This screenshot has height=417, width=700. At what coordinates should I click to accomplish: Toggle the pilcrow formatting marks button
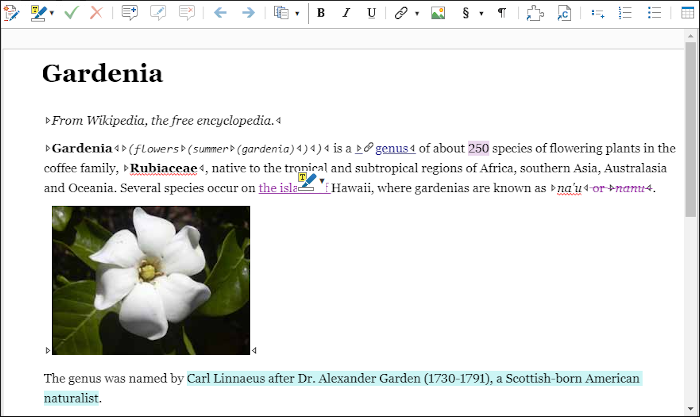tap(502, 13)
